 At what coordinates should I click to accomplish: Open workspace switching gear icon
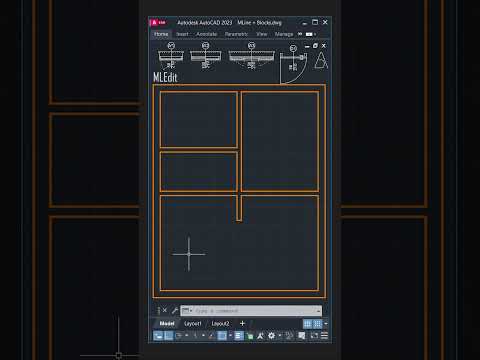(271, 336)
